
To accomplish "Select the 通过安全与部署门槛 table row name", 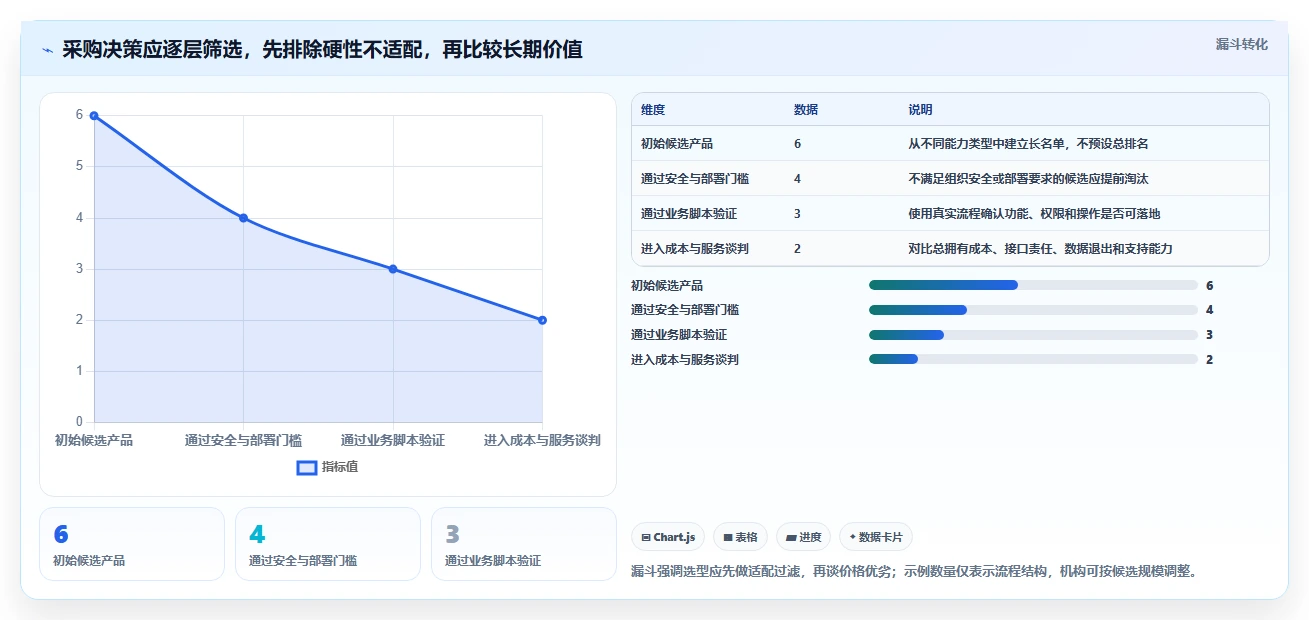I will pyautogui.click(x=695, y=179).
